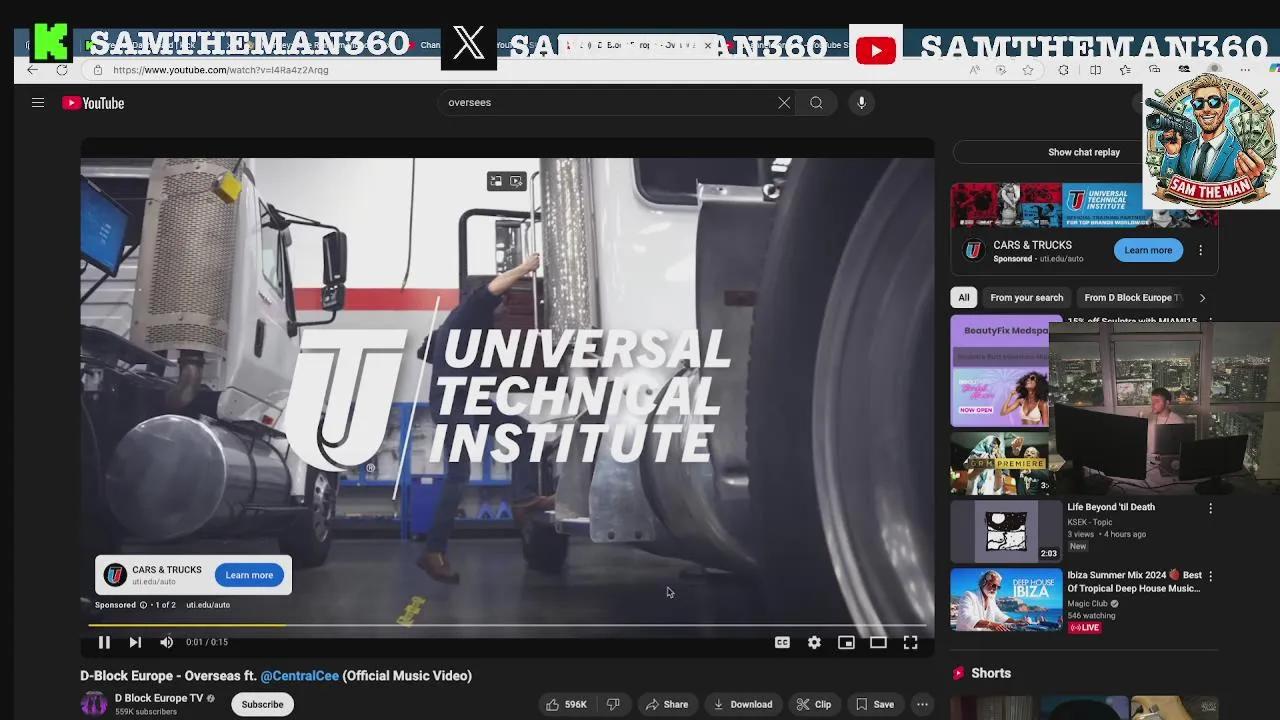Like the video with 596K likes
Image resolution: width=1280 pixels, height=720 pixels.
pos(566,704)
